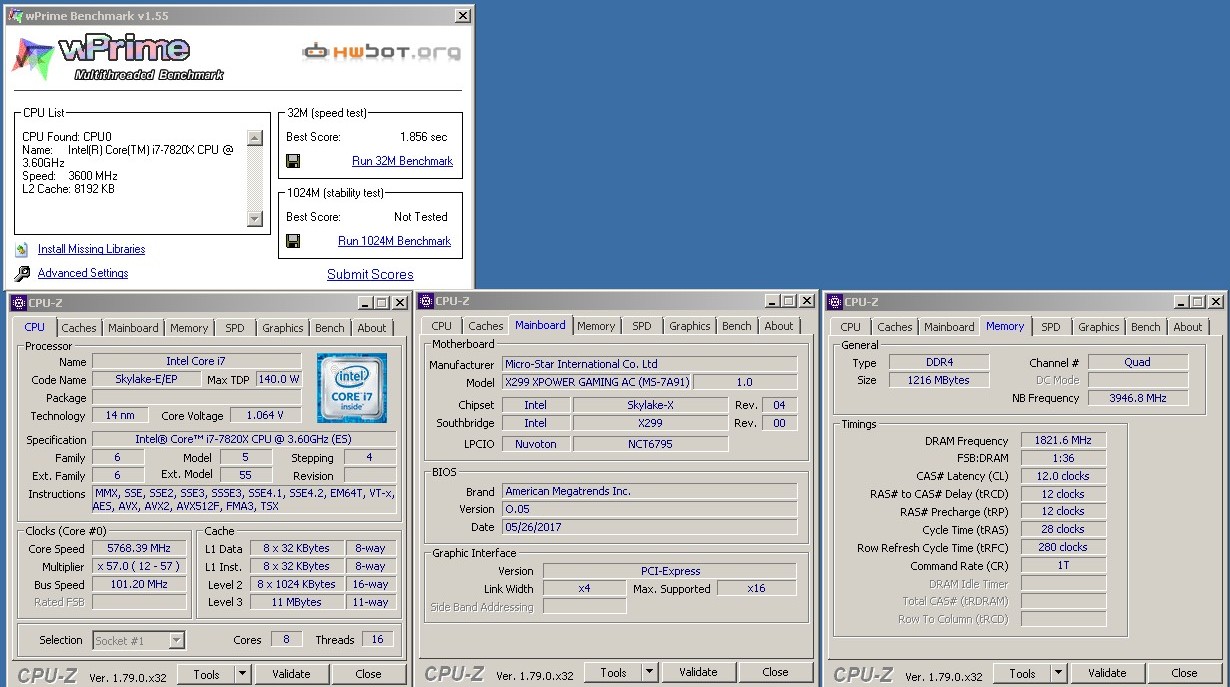Viewport: 1230px width, 687px height.
Task: Minimize the CPU tab's CPU-Z window
Action: (366, 302)
